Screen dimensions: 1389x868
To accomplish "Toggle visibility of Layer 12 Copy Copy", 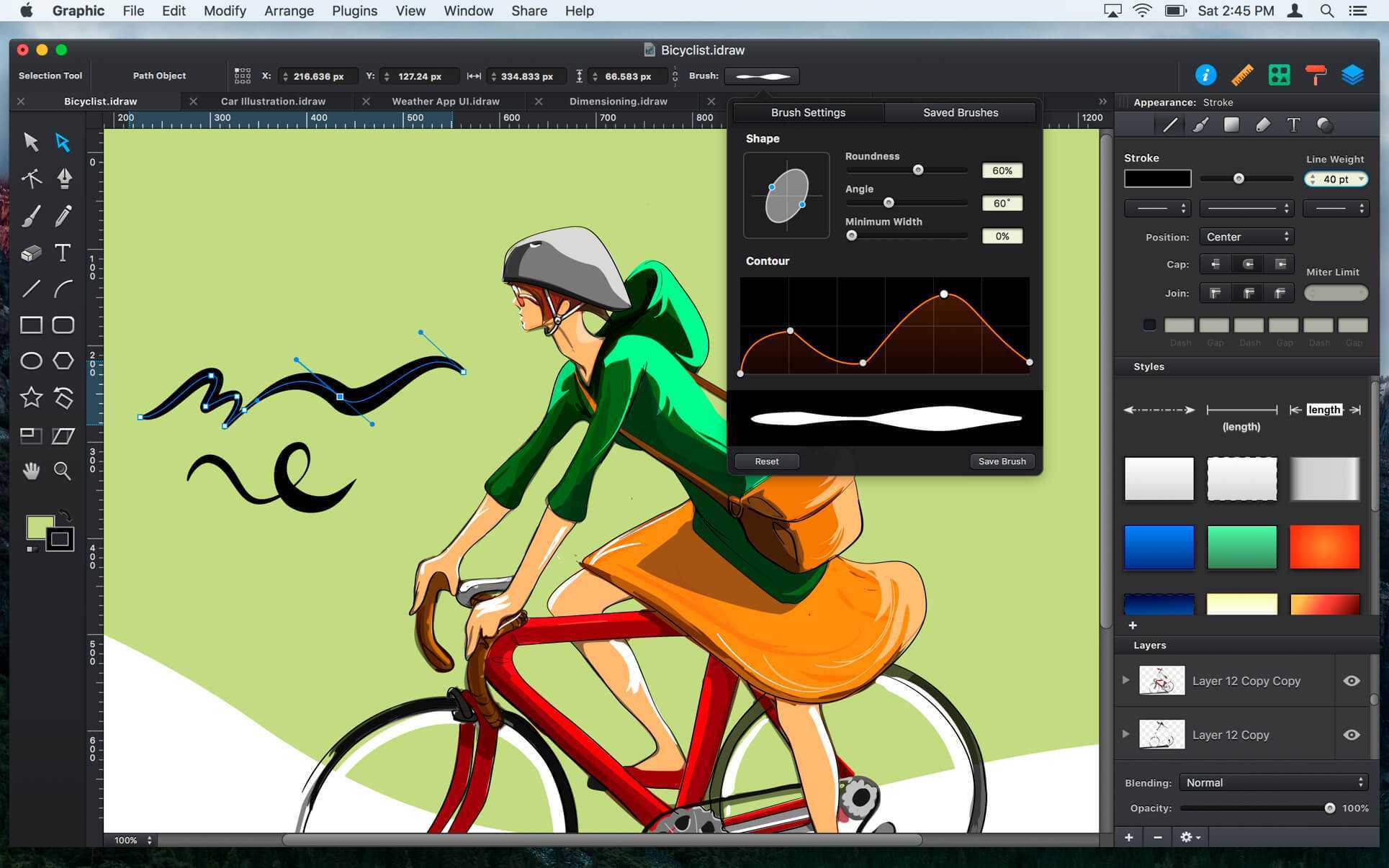I will point(1352,680).
